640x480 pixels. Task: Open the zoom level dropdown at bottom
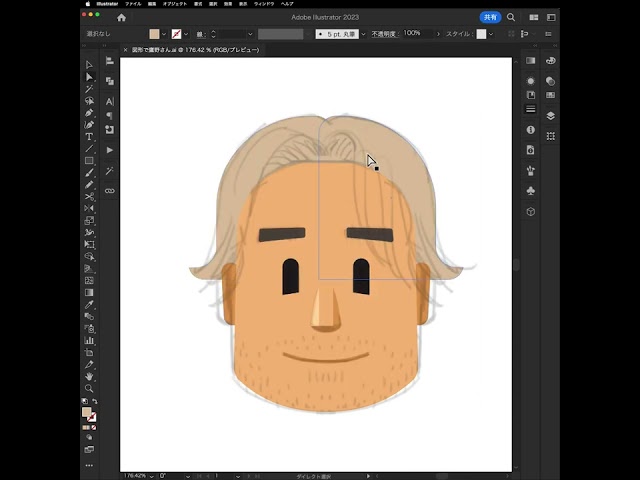pos(151,476)
